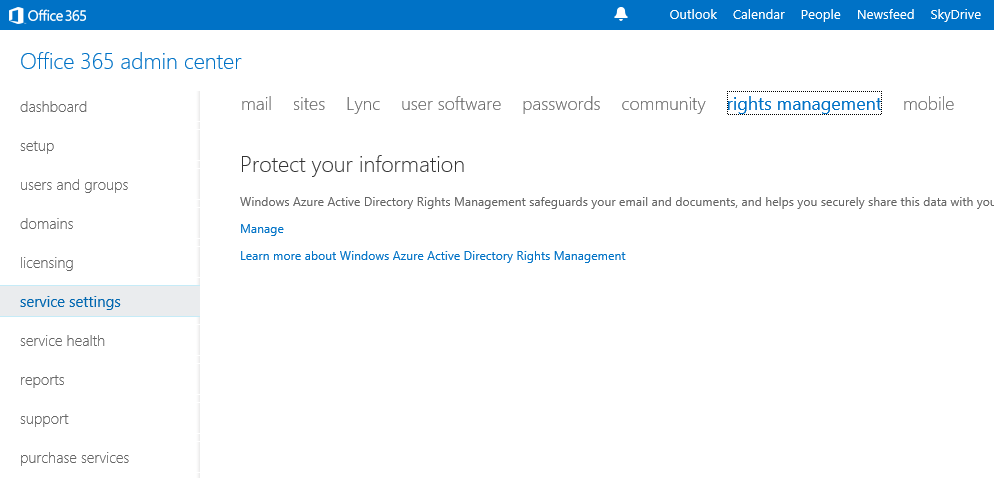Go to Outlook in top bar

pos(693,15)
